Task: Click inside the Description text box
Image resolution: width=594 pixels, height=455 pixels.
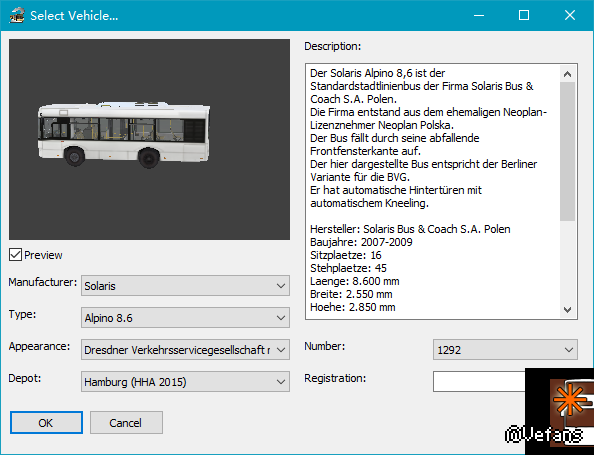Action: [x=432, y=191]
